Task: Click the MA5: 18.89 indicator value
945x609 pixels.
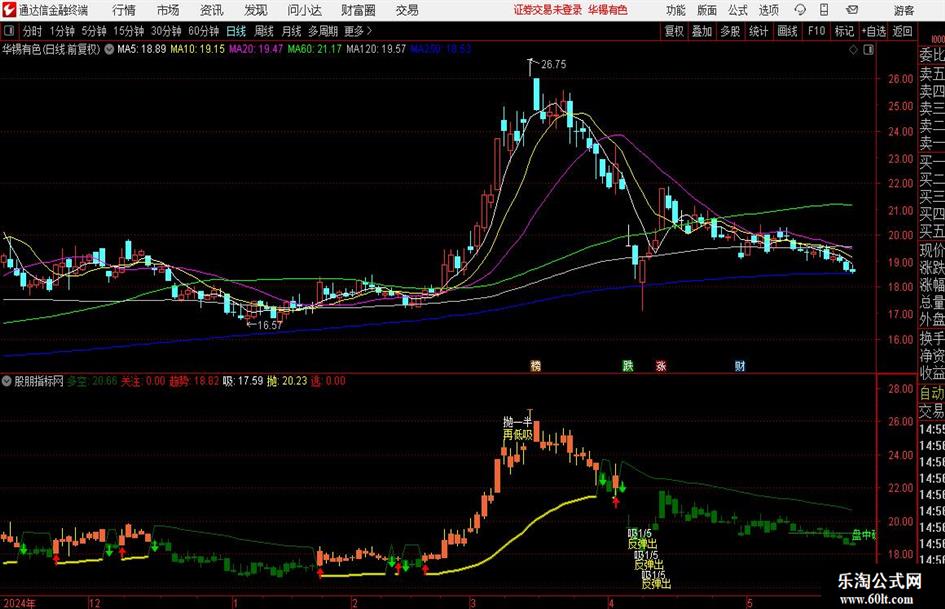Action: coord(142,49)
